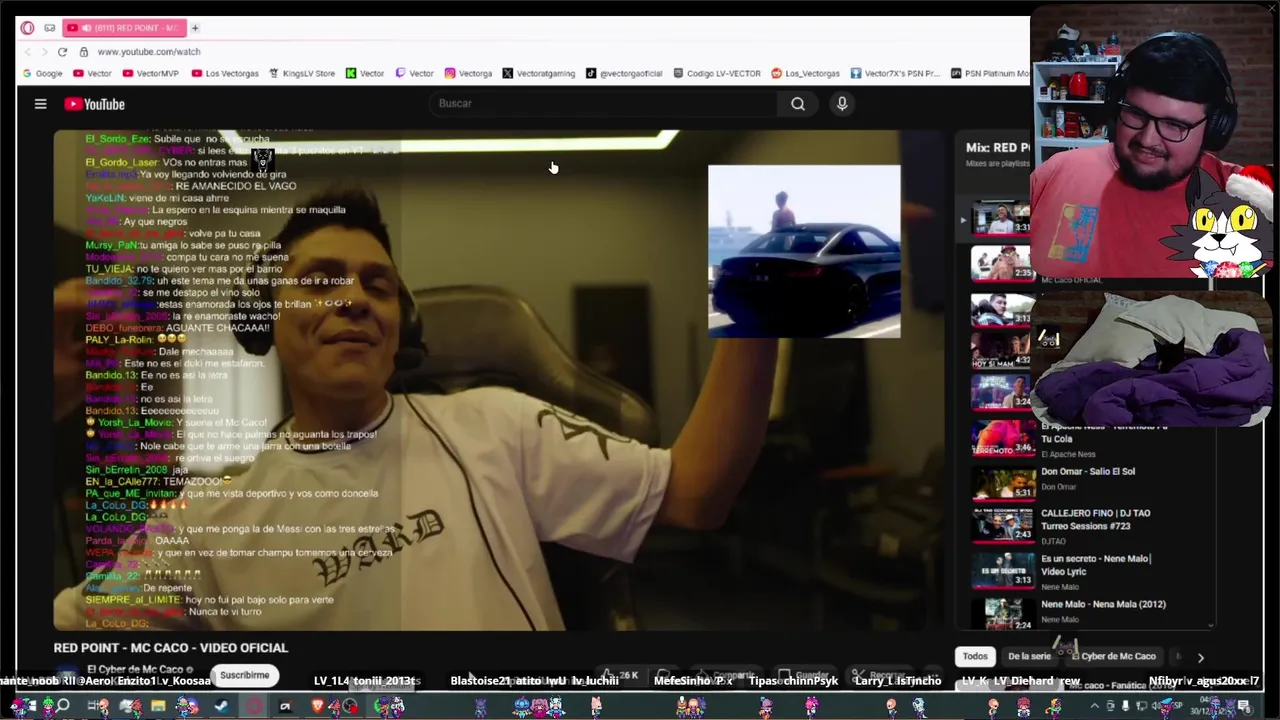Reload the page with the refresh icon
The width and height of the screenshot is (1280, 720).
(x=62, y=51)
